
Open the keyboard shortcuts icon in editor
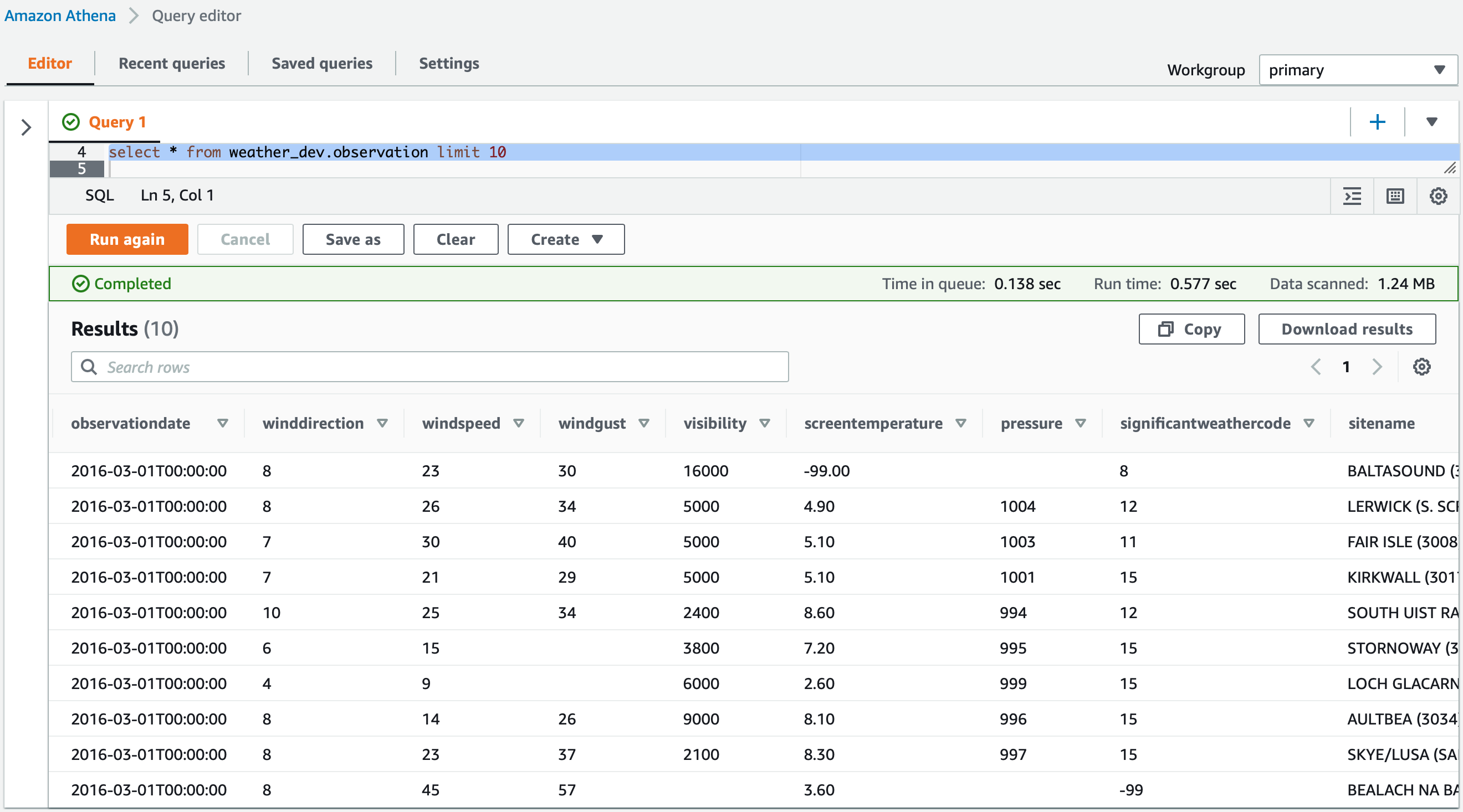coord(1395,196)
